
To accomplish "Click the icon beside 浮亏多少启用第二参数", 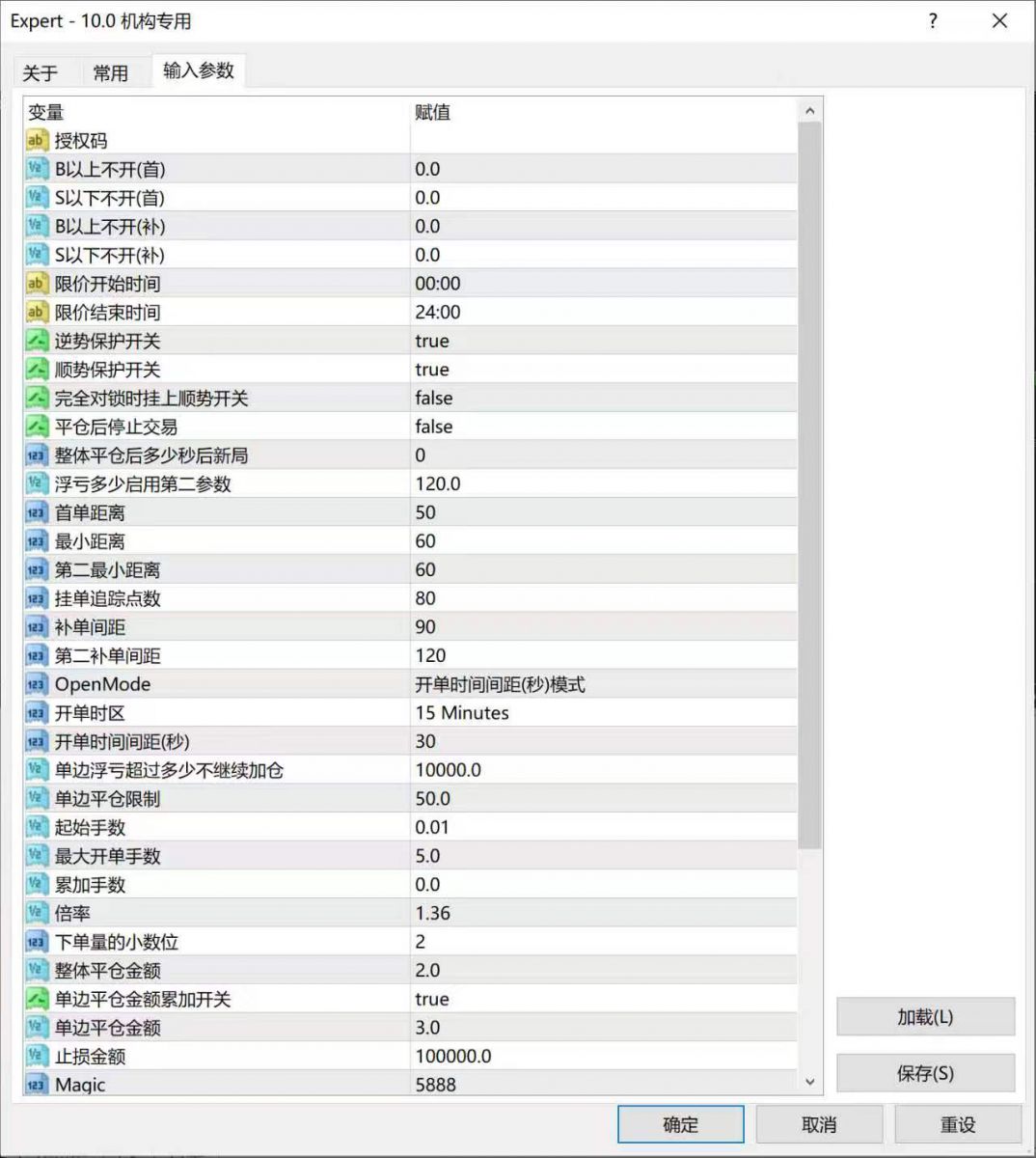I will [36, 483].
